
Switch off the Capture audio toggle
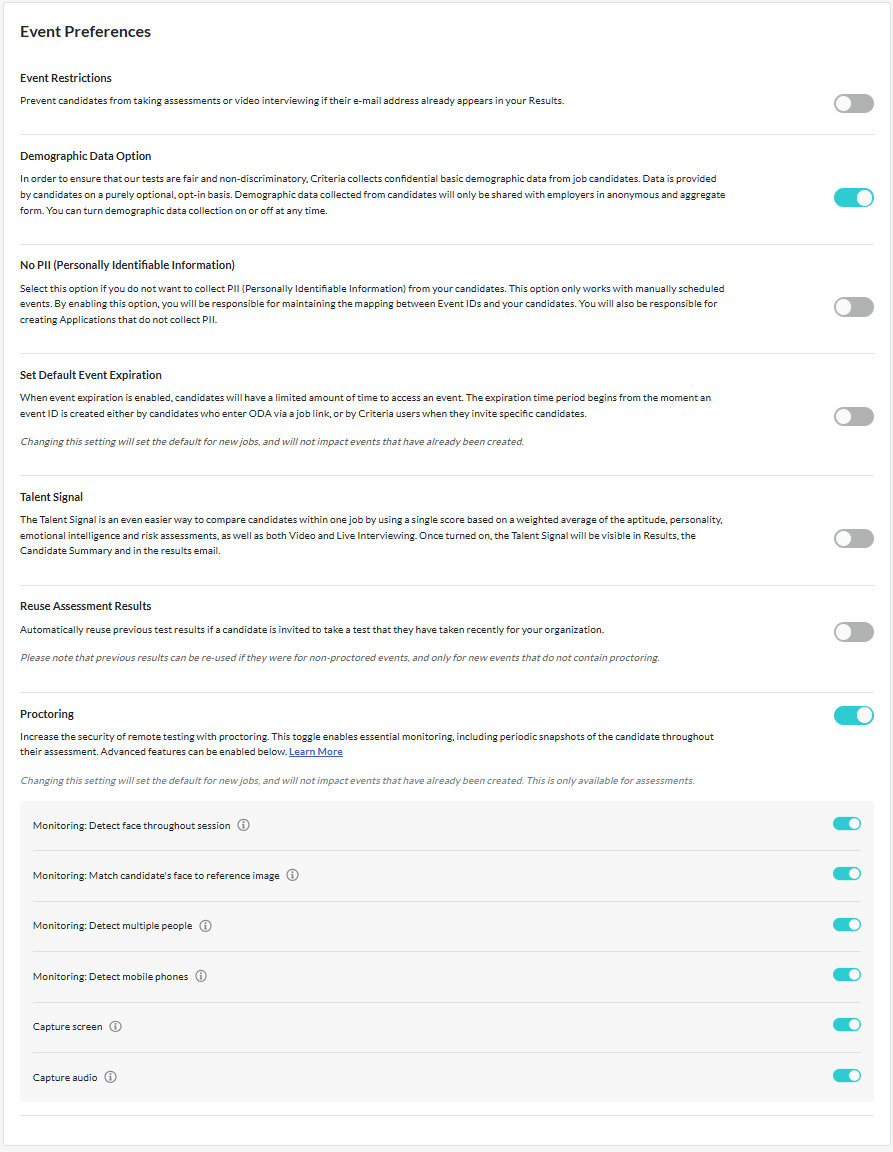[x=846, y=1076]
